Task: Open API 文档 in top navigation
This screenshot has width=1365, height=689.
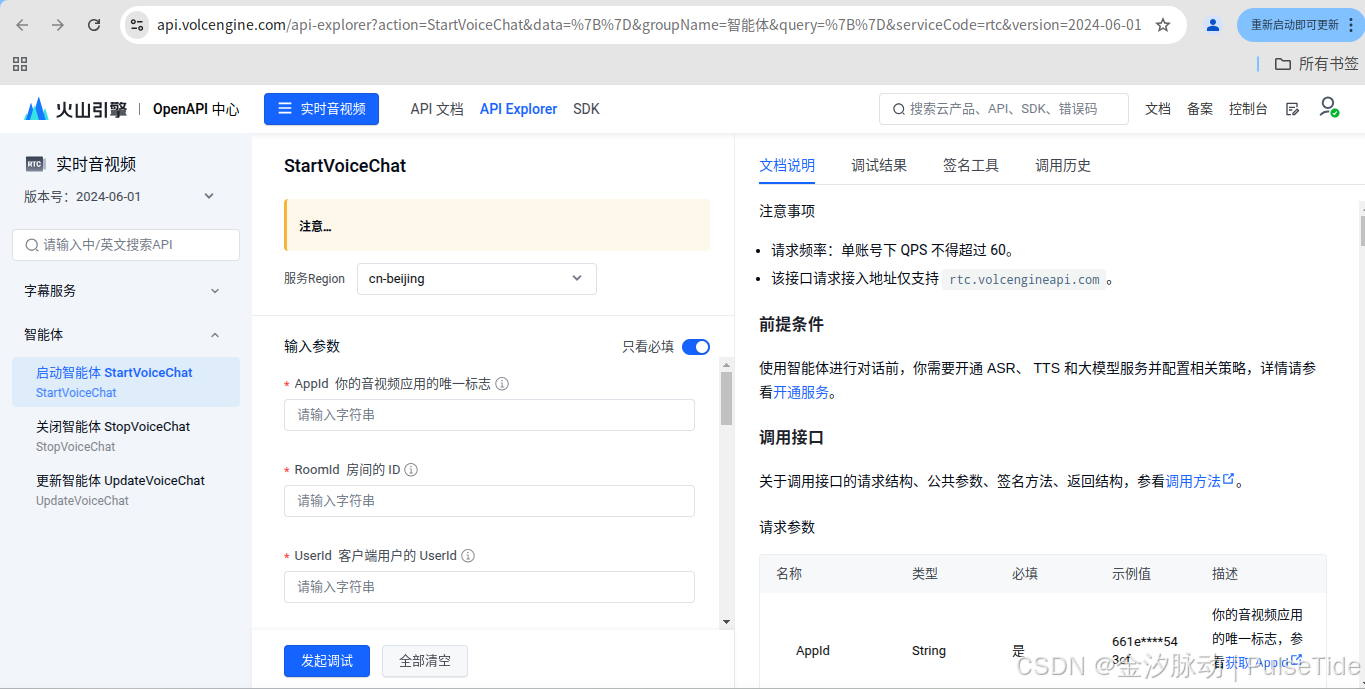Action: tap(437, 109)
